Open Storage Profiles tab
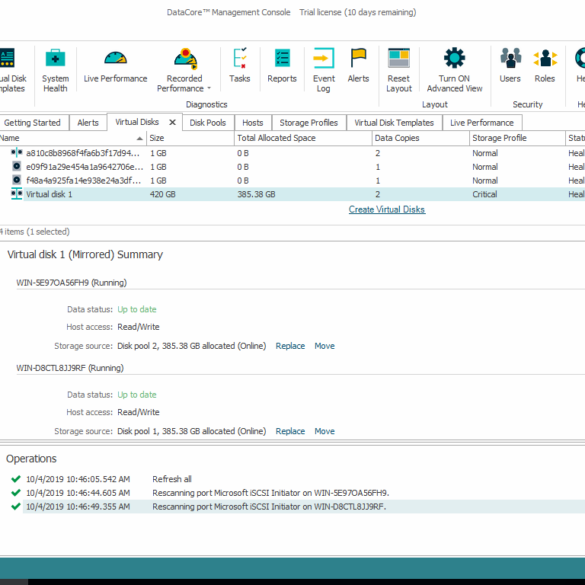The image size is (585, 585). click(309, 123)
